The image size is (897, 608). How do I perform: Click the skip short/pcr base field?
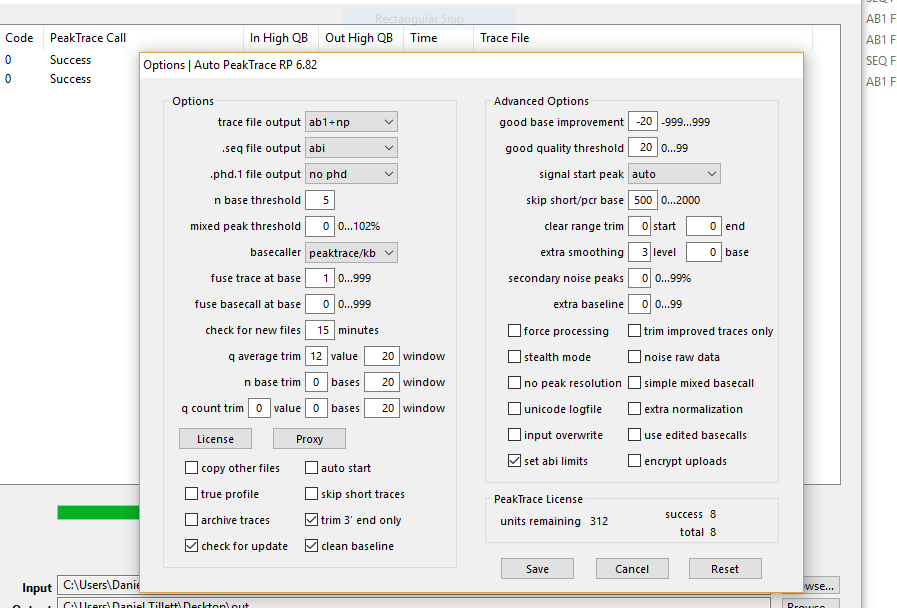643,200
